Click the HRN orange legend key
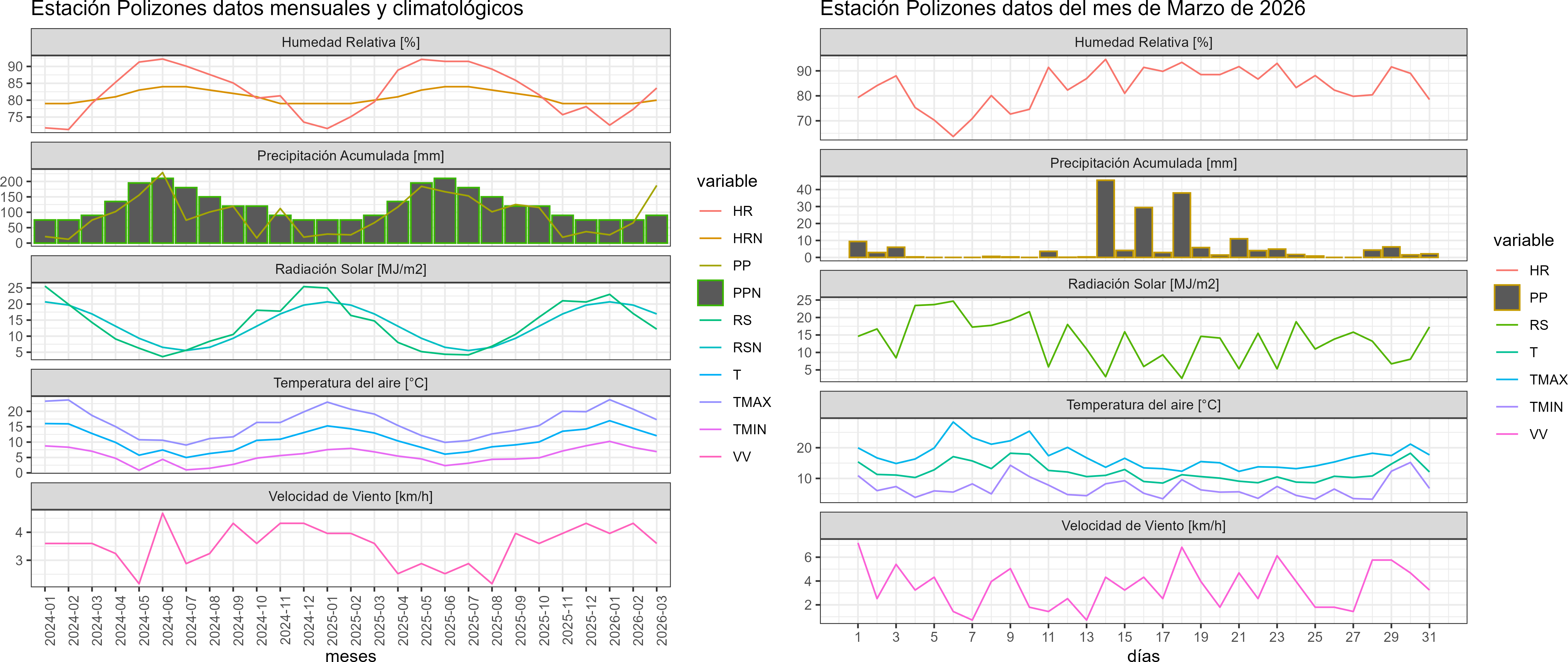The width and height of the screenshot is (1568, 662). (710, 239)
